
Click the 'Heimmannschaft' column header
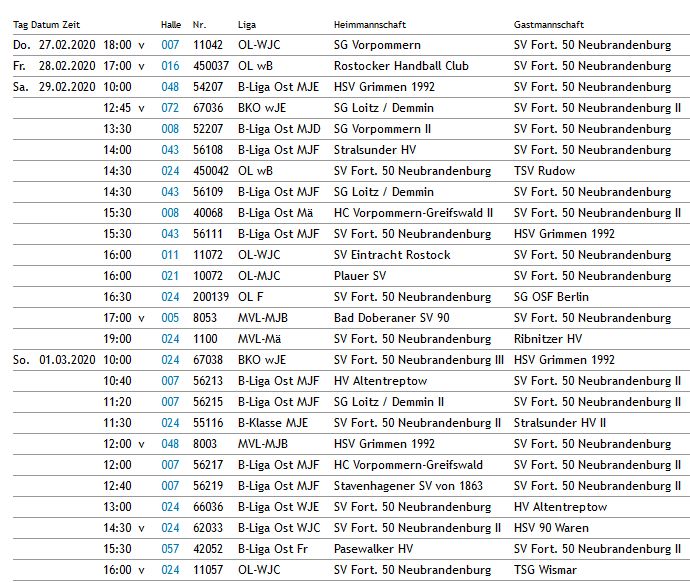click(x=370, y=25)
